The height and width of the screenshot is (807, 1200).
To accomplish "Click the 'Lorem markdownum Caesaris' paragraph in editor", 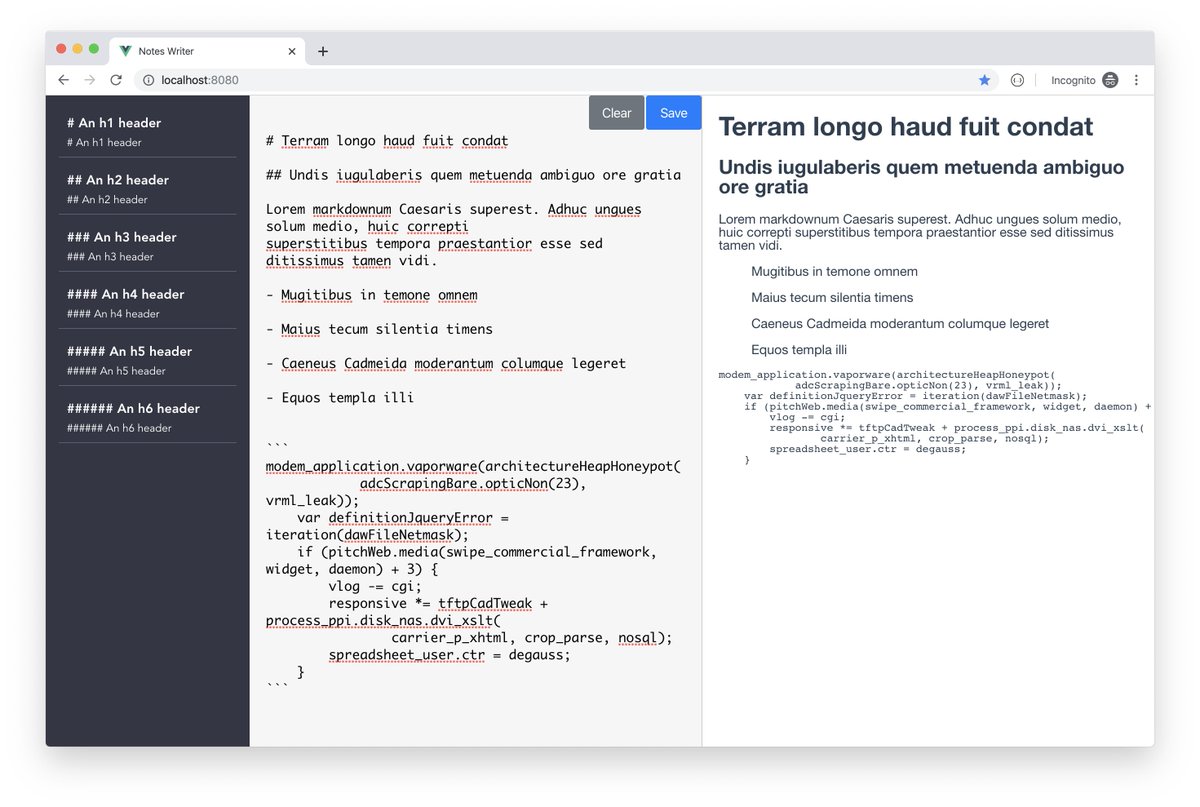I will [x=453, y=235].
